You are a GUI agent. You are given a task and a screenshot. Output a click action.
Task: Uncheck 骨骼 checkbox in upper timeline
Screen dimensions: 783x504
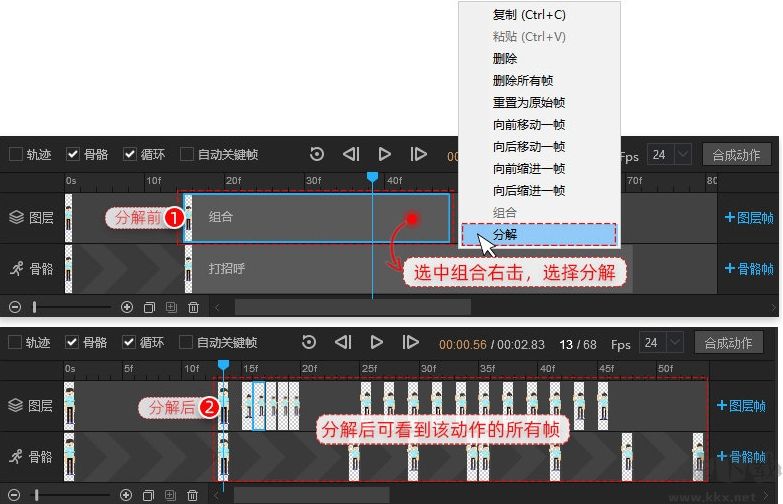click(x=73, y=154)
